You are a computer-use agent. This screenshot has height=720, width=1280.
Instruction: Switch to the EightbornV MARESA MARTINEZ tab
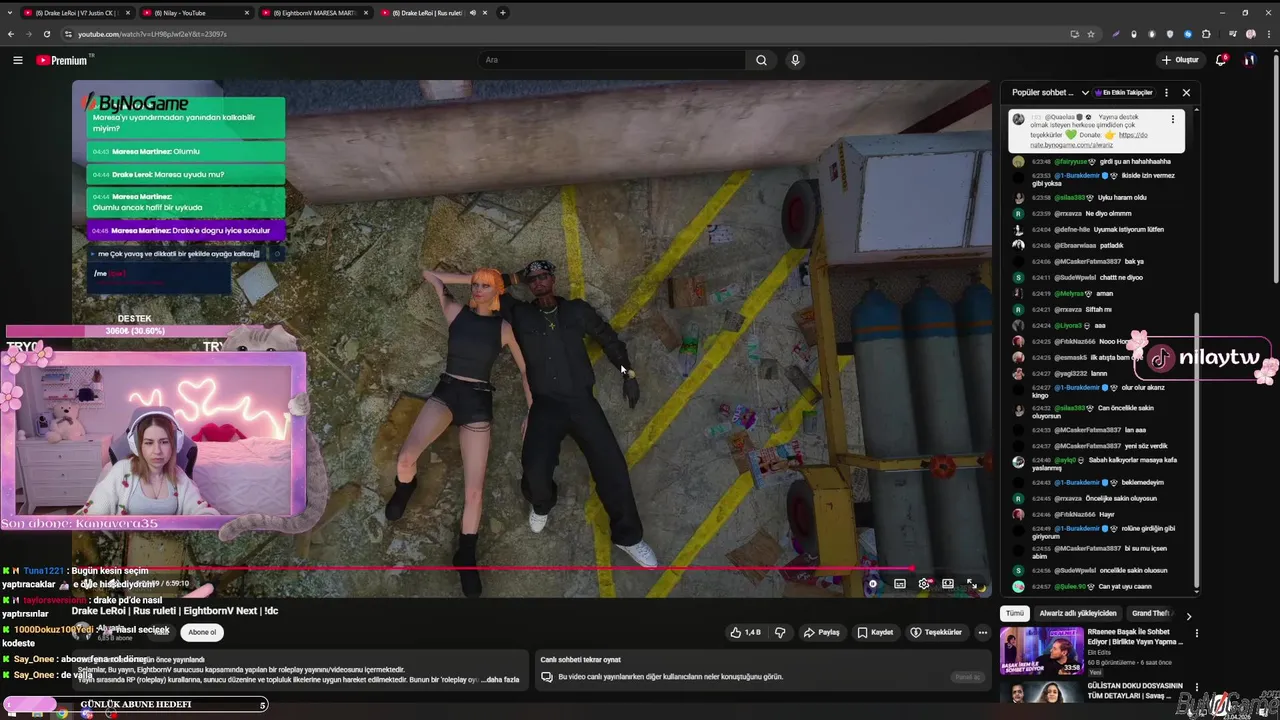coord(314,13)
